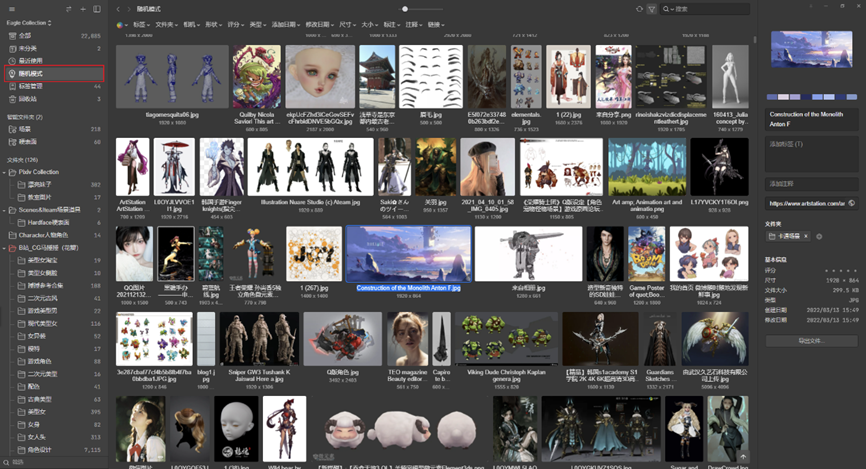The width and height of the screenshot is (866, 469).
Task: Open the hamburger menu at top left
Action: [12, 9]
